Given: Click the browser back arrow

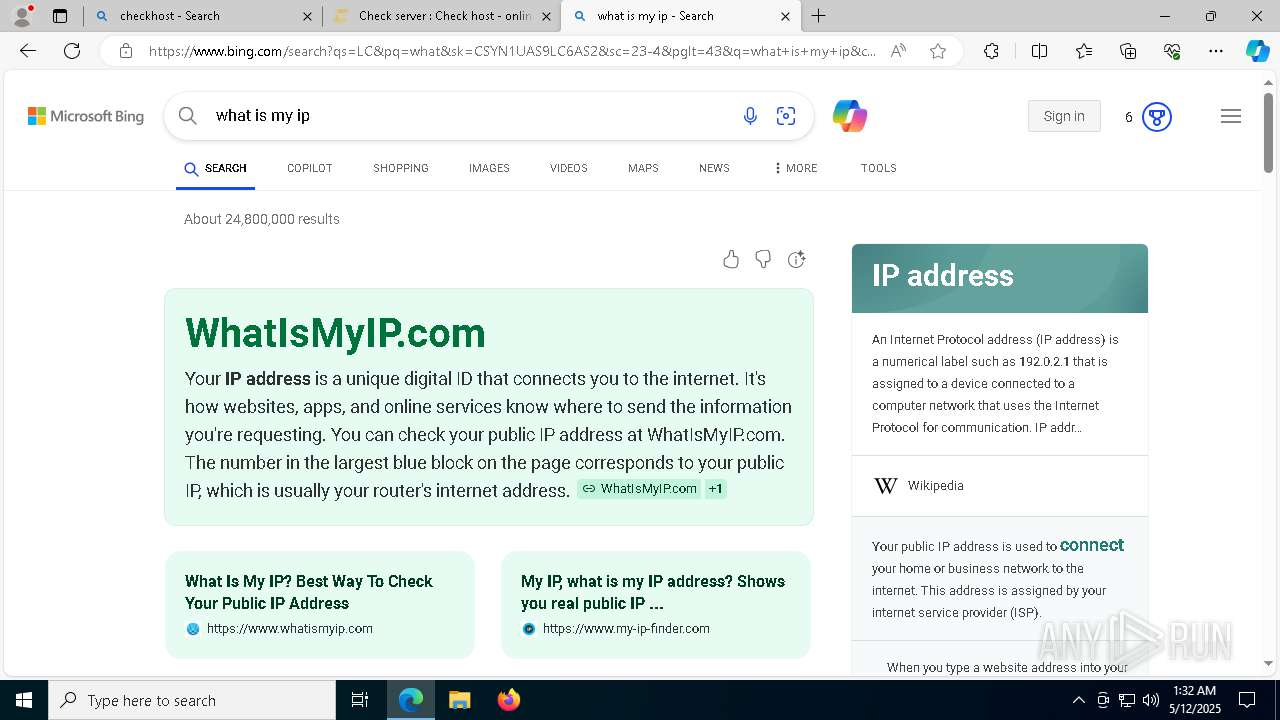Looking at the screenshot, I should pyautogui.click(x=28, y=51).
